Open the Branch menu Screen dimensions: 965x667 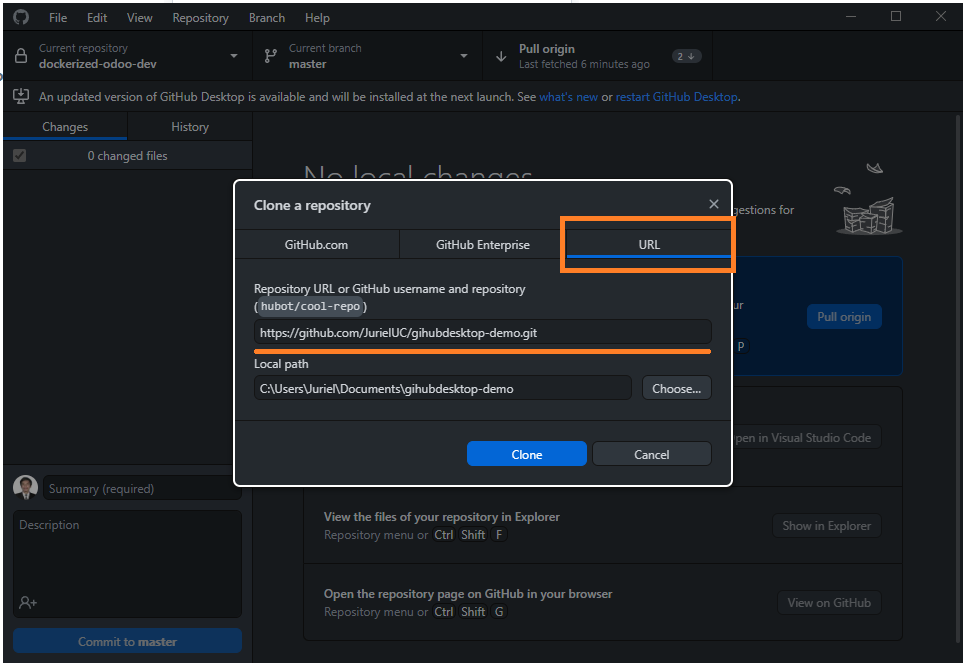(266, 18)
